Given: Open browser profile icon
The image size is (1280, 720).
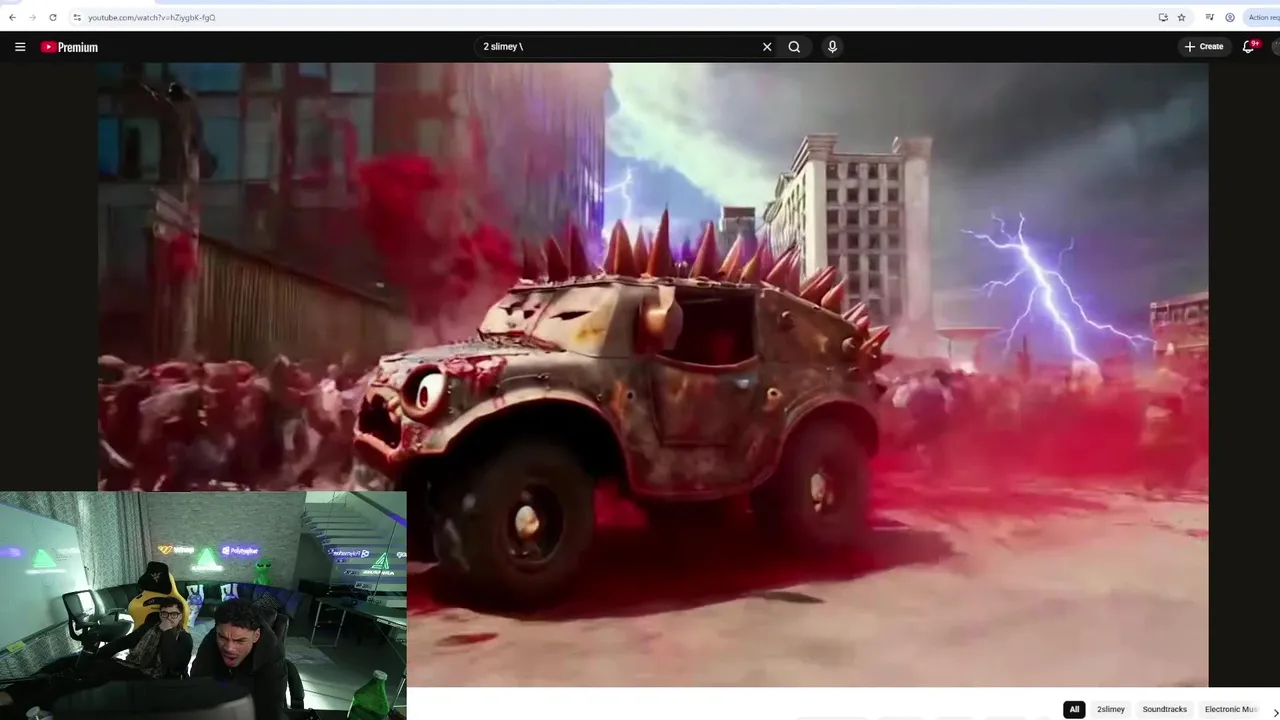Looking at the screenshot, I should click(1230, 17).
